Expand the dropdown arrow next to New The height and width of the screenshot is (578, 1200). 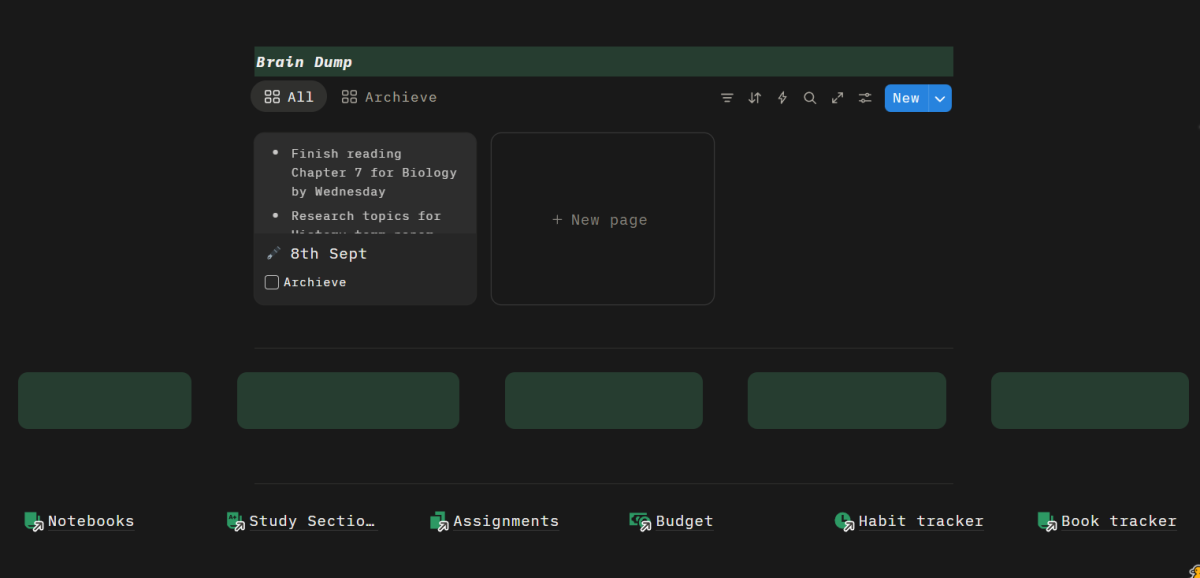point(940,98)
